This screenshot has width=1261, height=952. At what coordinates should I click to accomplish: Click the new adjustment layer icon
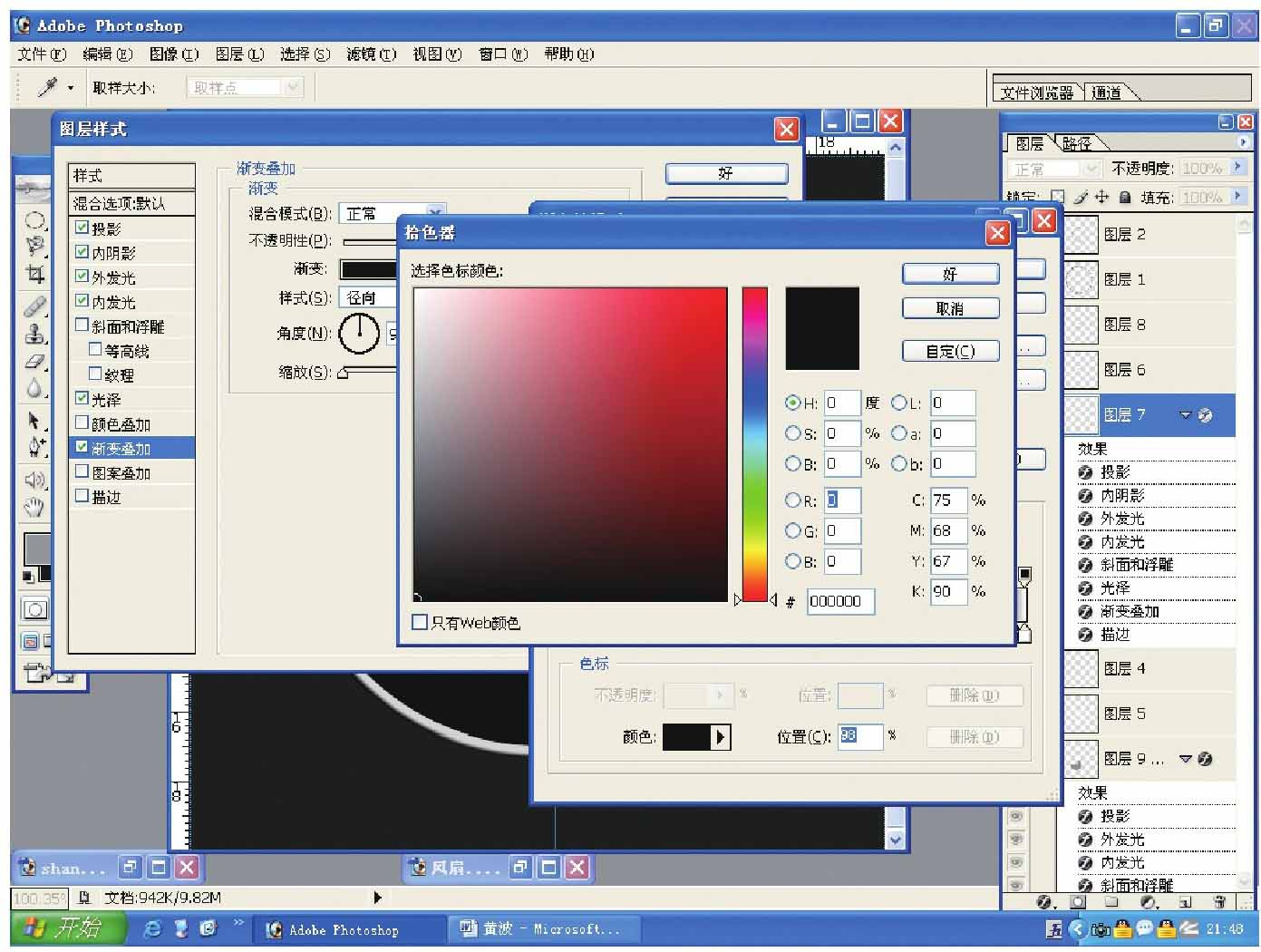pos(1149,902)
